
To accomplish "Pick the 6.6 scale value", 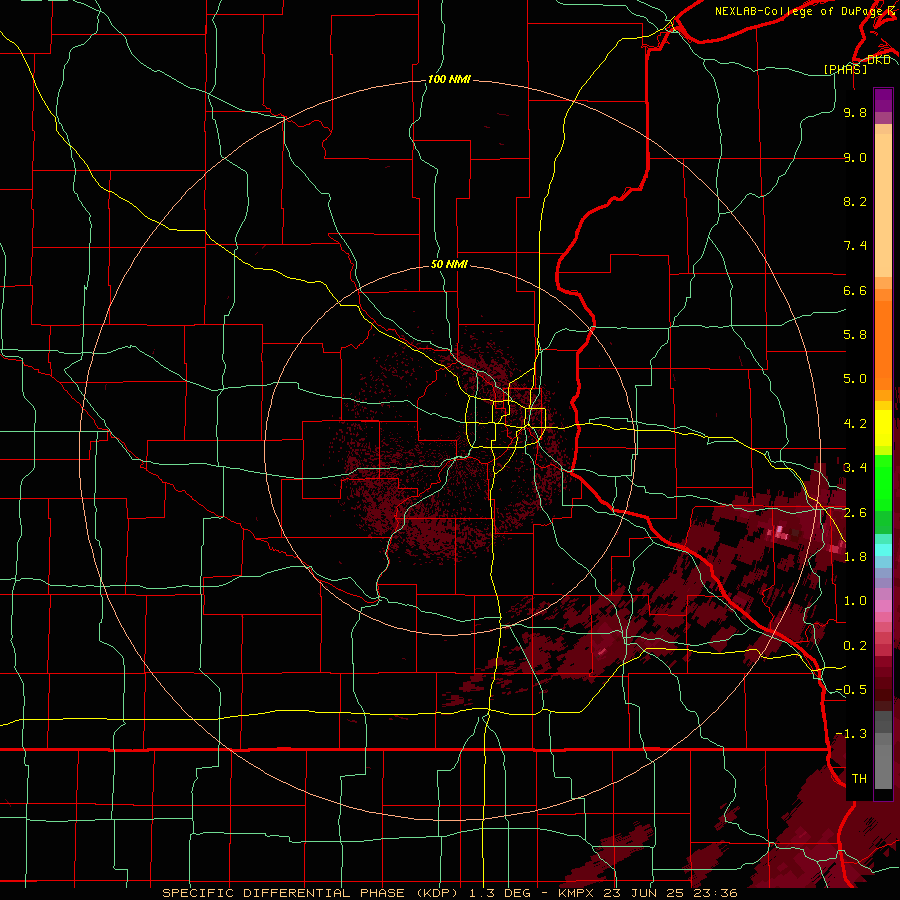I will coord(855,290).
